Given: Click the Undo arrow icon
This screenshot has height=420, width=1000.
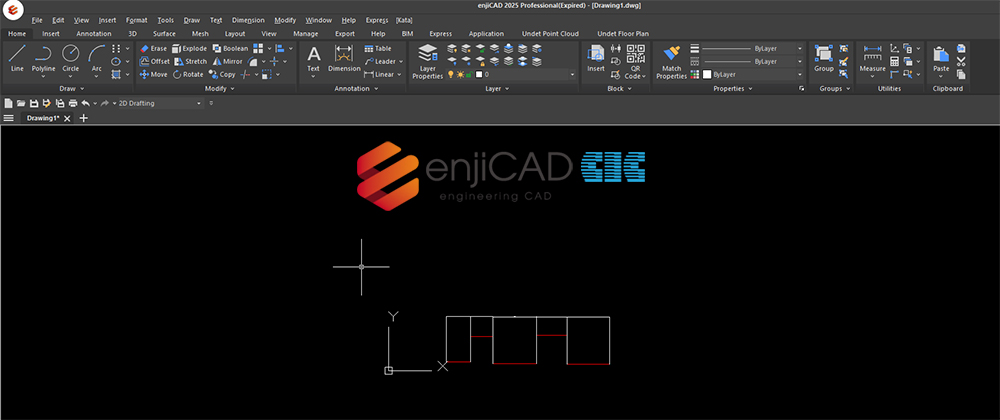Looking at the screenshot, I should point(85,103).
